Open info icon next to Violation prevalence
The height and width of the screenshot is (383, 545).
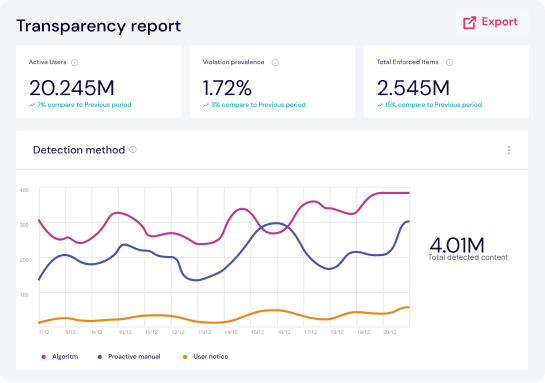tap(275, 63)
